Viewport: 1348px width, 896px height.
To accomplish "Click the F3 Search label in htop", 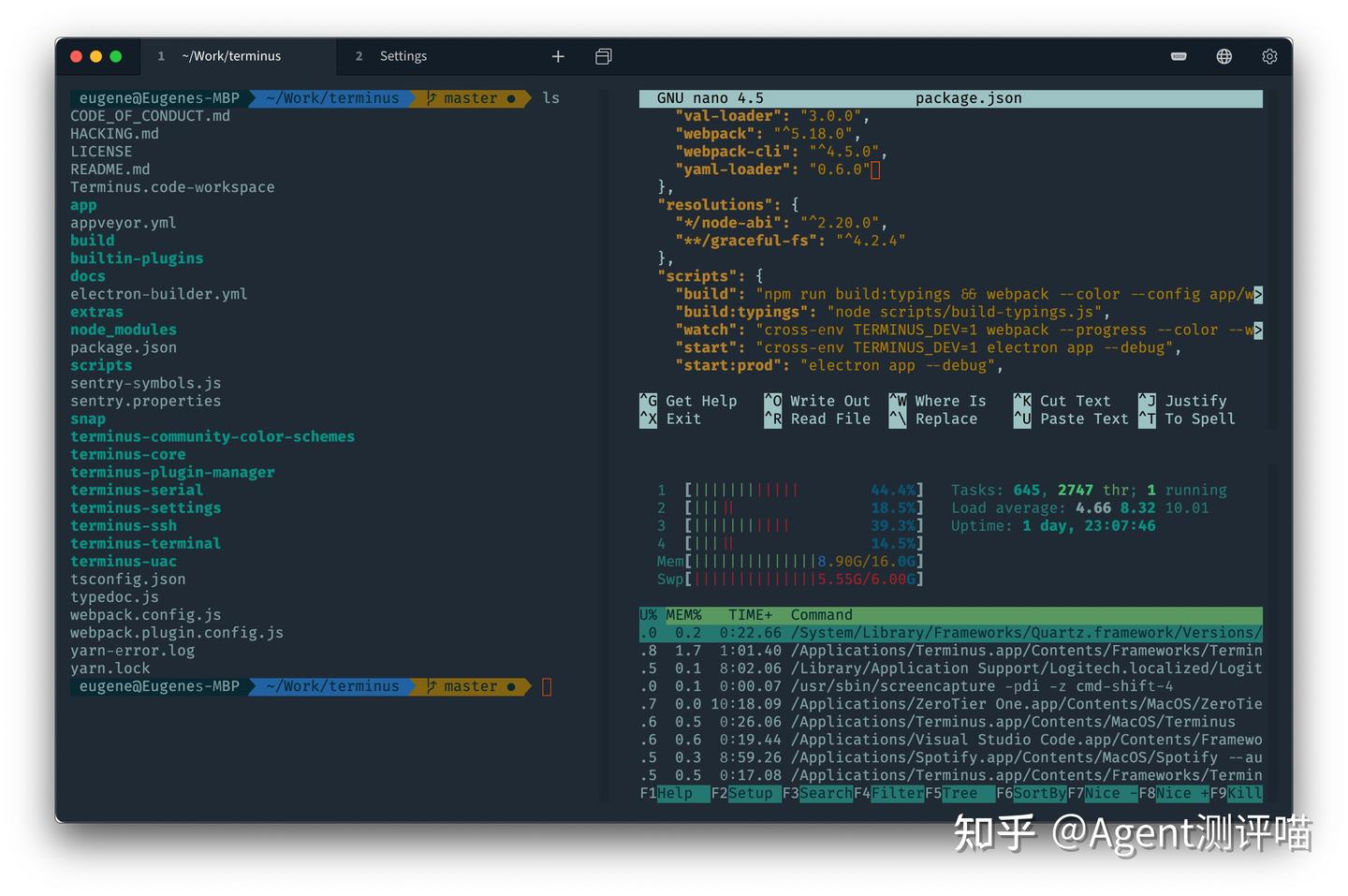I will coord(817,793).
